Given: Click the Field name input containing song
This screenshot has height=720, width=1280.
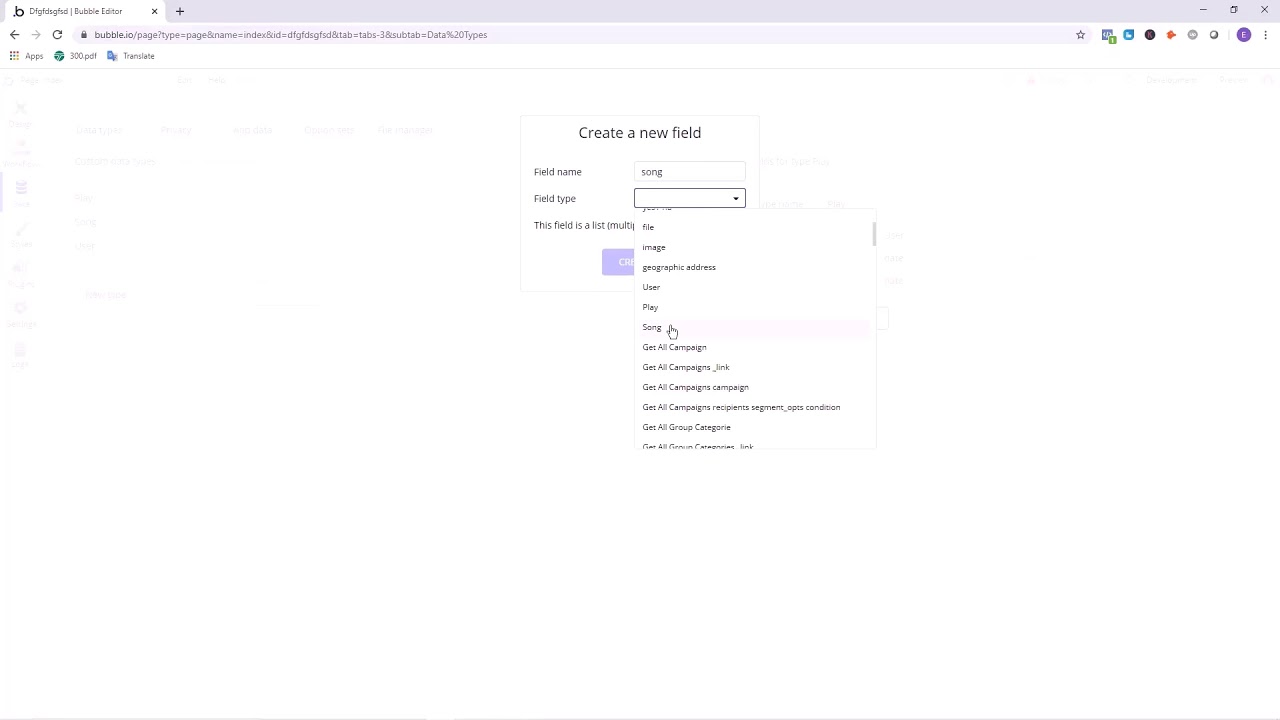Looking at the screenshot, I should click(x=690, y=172).
